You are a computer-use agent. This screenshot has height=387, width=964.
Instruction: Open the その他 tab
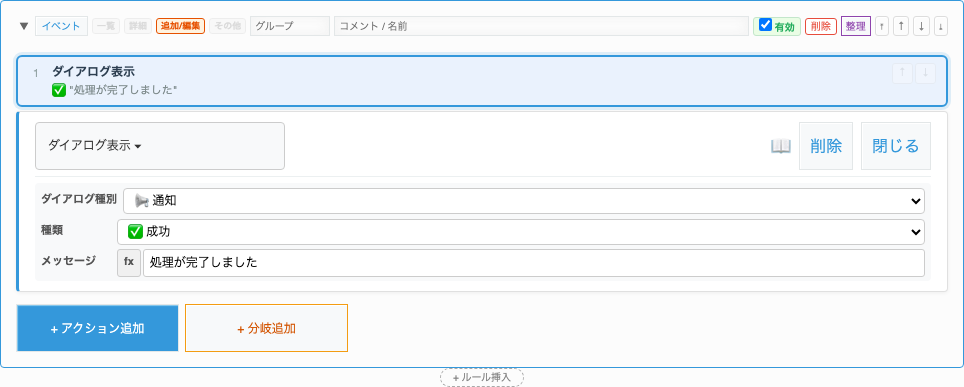227,26
